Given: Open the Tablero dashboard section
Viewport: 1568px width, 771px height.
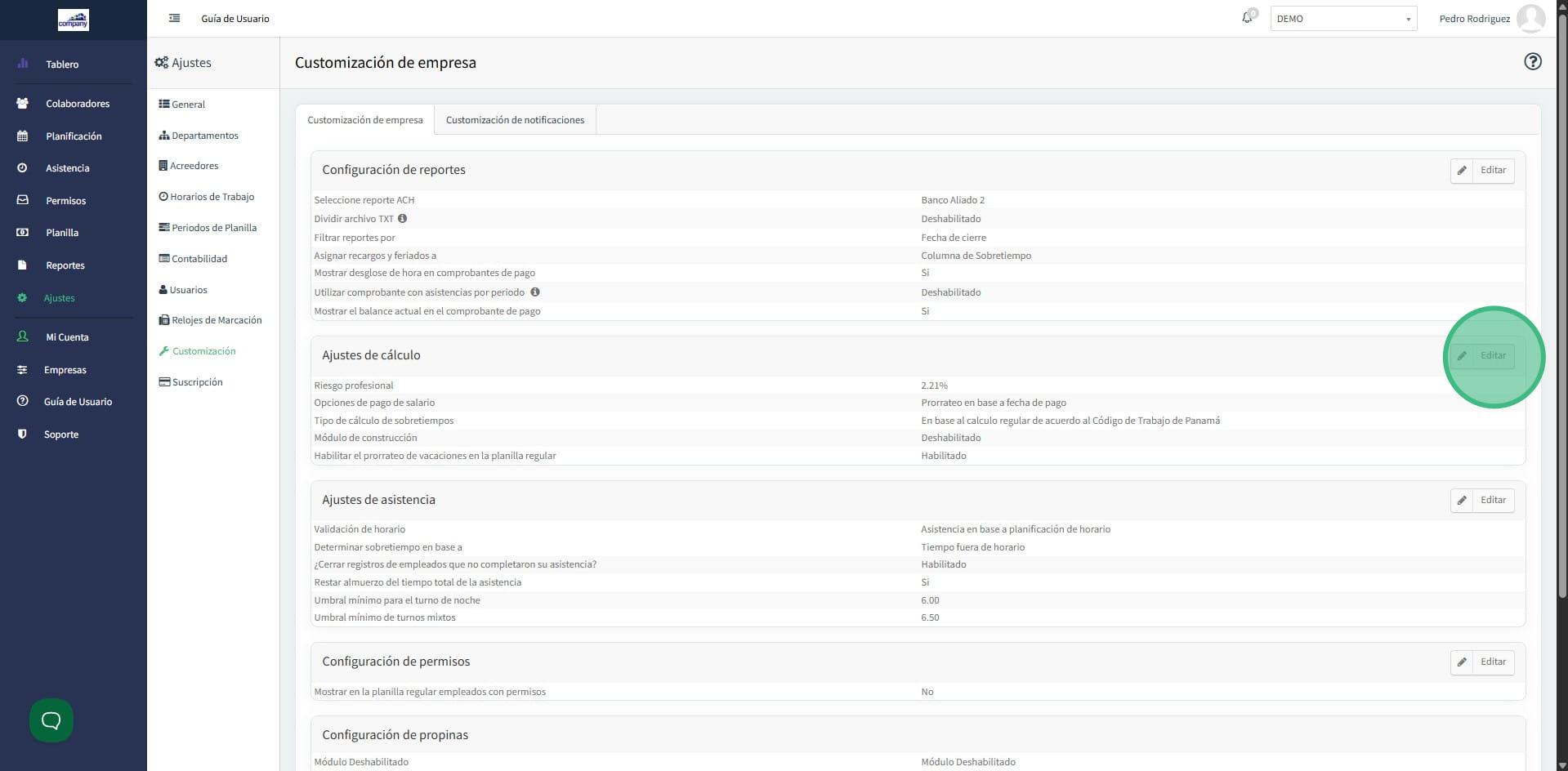Looking at the screenshot, I should [62, 65].
